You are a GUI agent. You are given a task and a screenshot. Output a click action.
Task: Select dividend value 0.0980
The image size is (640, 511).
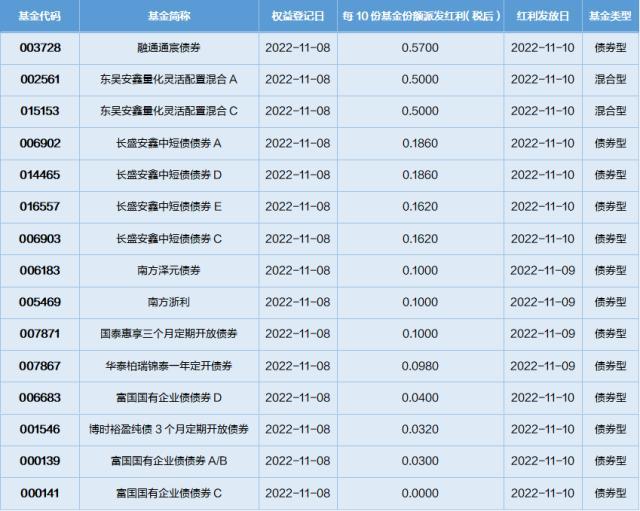pyautogui.click(x=420, y=366)
